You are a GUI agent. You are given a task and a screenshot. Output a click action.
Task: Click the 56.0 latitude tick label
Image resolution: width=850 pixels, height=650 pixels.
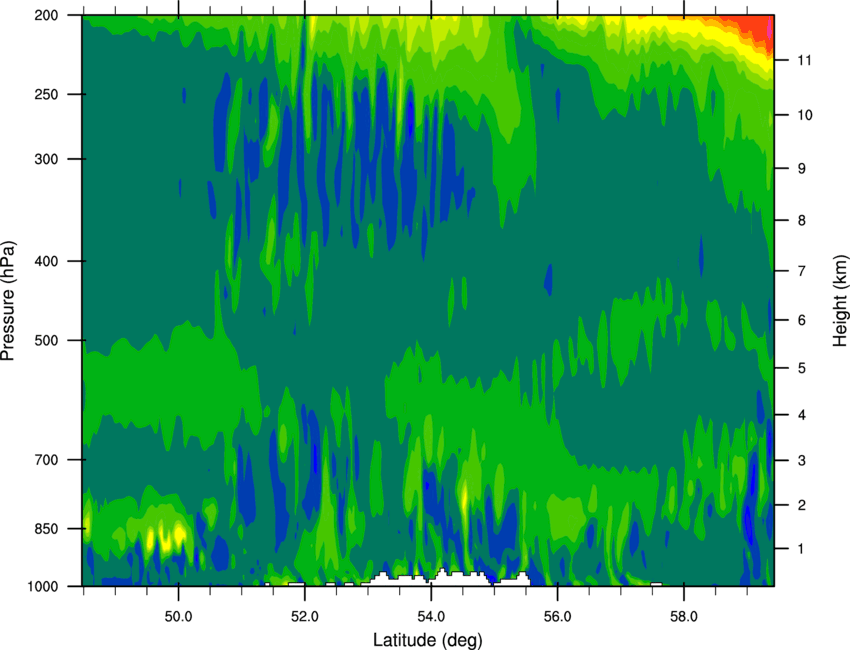point(558,617)
